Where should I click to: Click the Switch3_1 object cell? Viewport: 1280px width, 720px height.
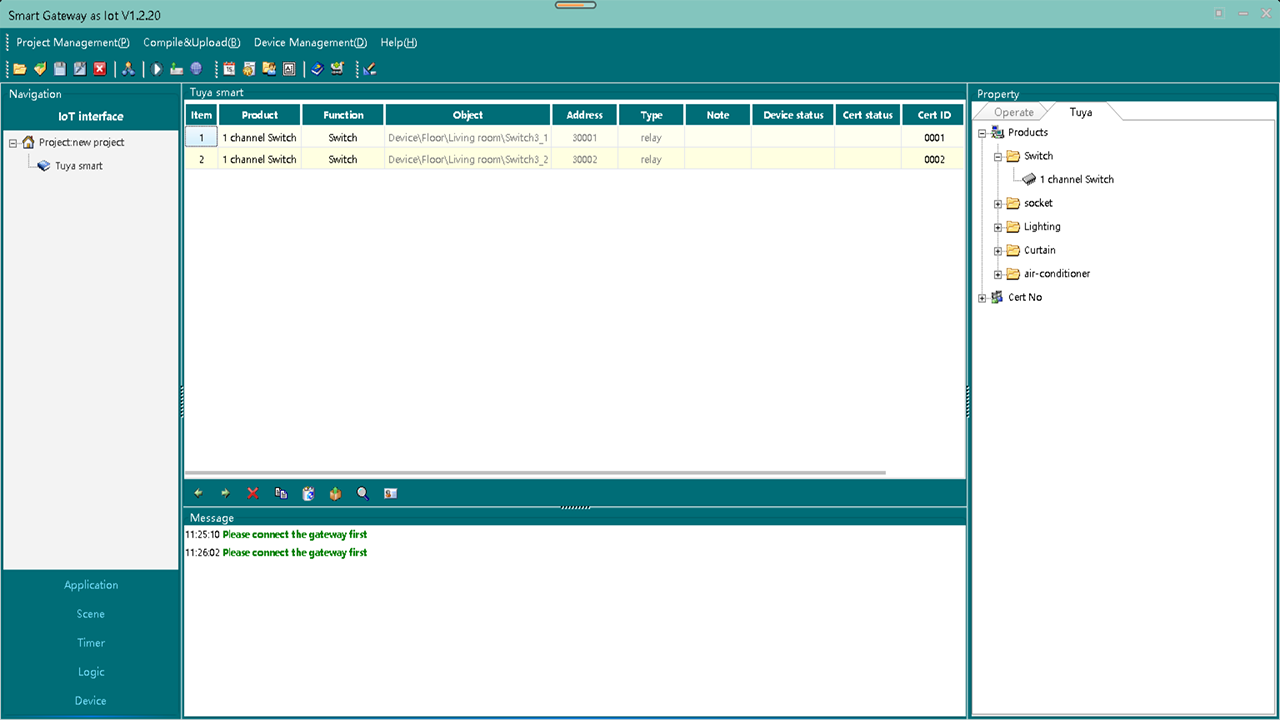point(468,138)
